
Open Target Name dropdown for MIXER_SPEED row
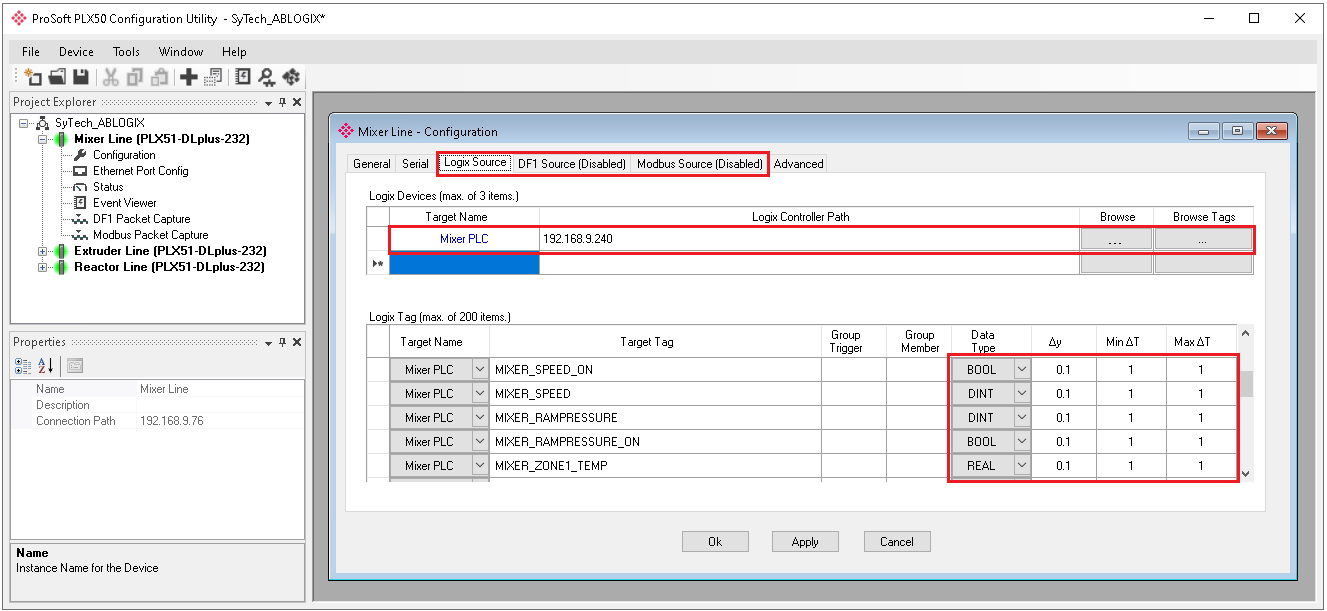479,394
